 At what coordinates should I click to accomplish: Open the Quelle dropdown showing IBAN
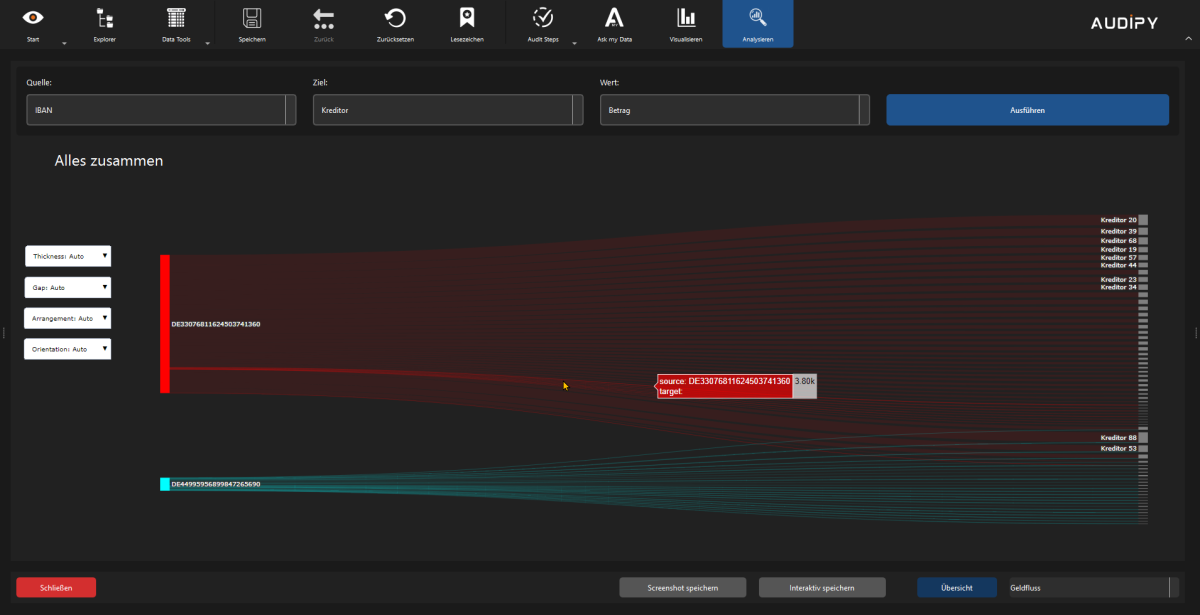(x=162, y=110)
